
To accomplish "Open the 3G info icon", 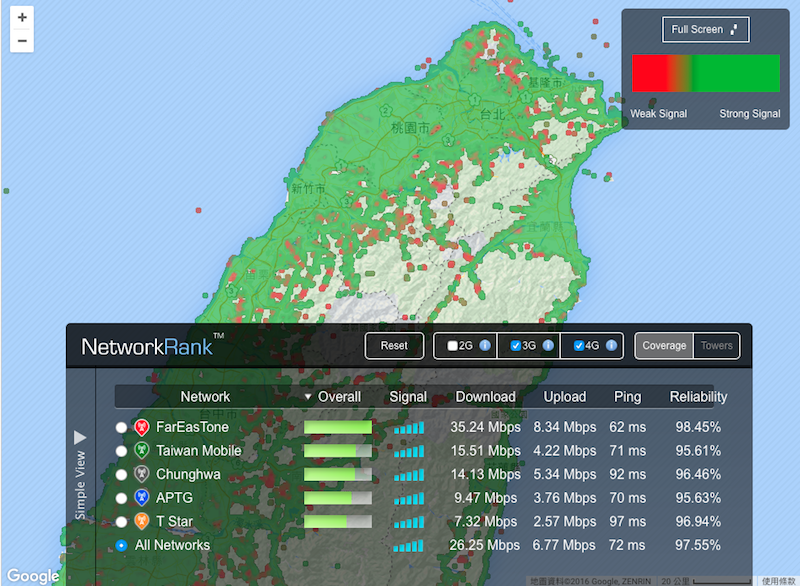I will pos(548,345).
